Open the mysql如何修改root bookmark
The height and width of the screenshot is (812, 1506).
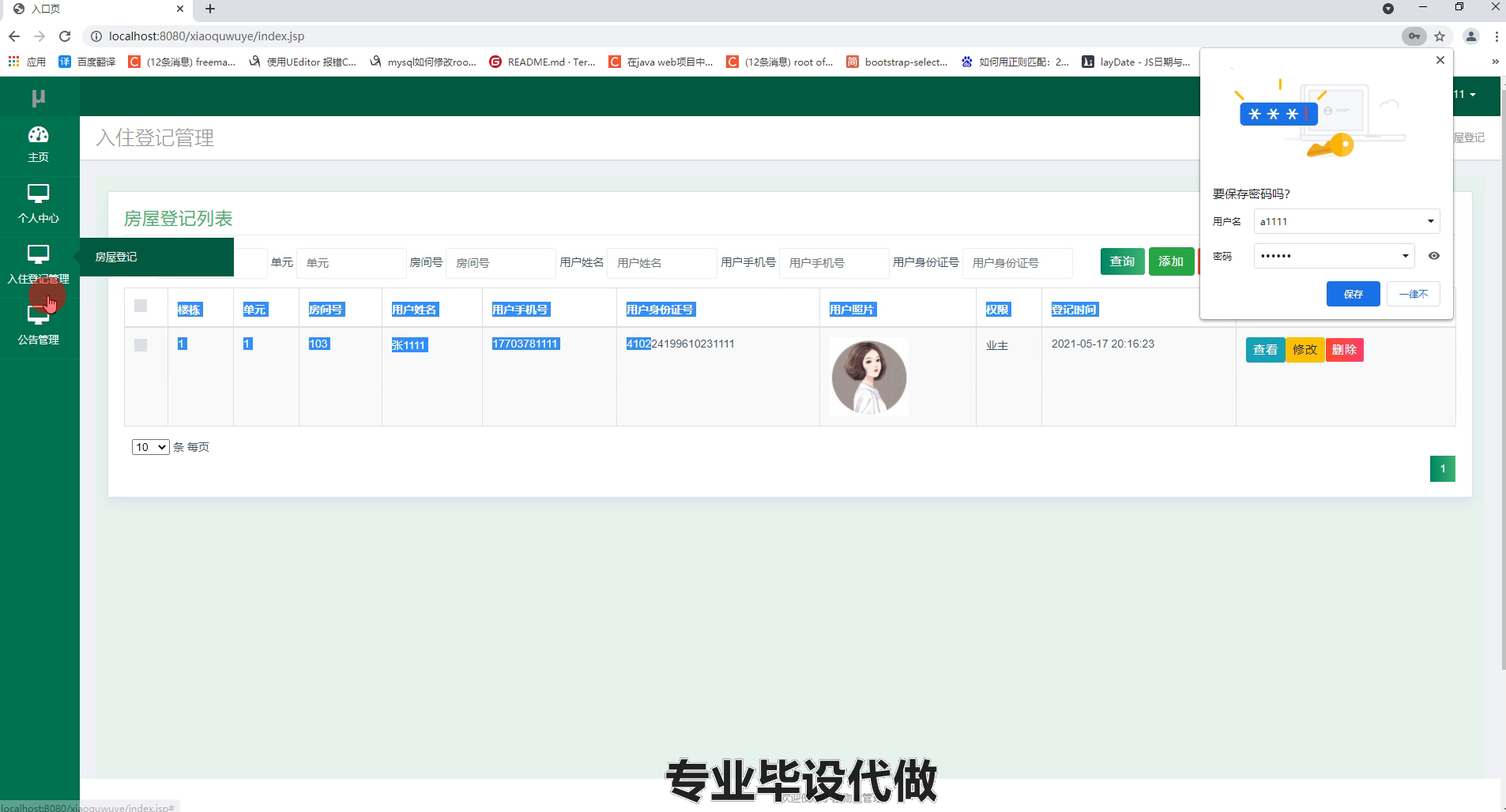pos(422,62)
